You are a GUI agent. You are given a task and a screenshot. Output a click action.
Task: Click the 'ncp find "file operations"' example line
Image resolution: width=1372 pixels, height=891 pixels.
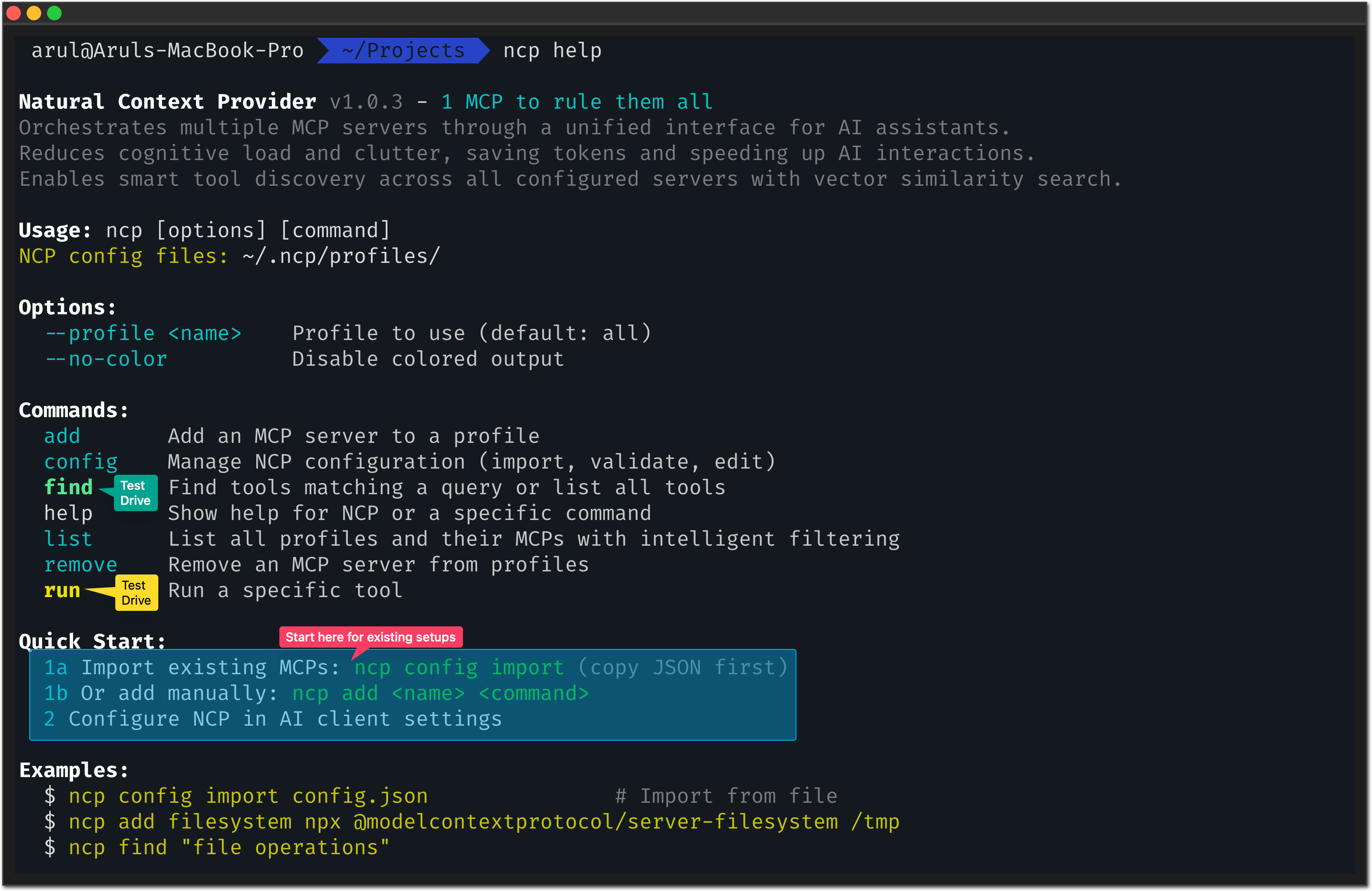click(229, 847)
